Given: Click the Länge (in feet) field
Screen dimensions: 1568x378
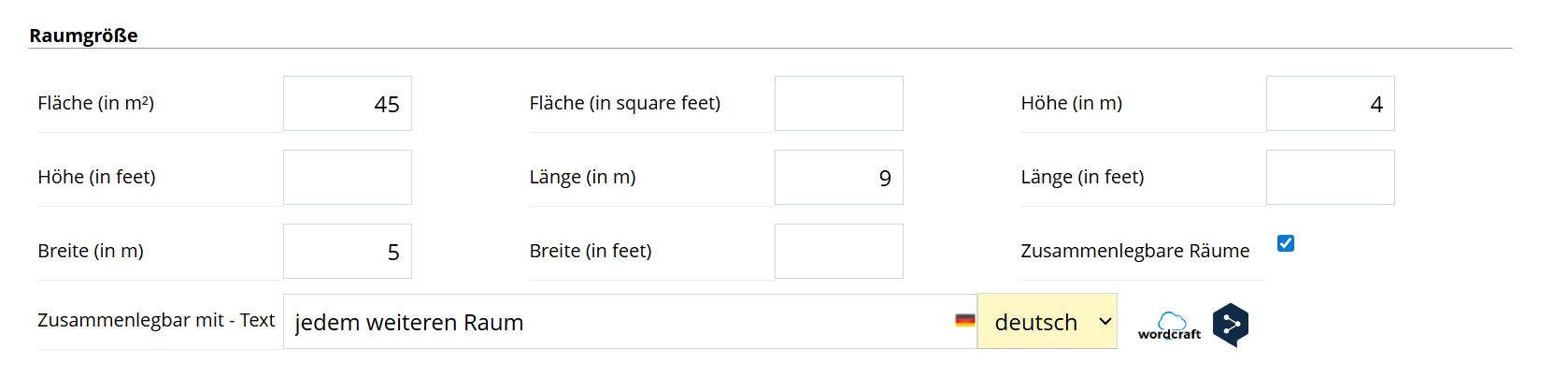Looking at the screenshot, I should pyautogui.click(x=1331, y=178).
